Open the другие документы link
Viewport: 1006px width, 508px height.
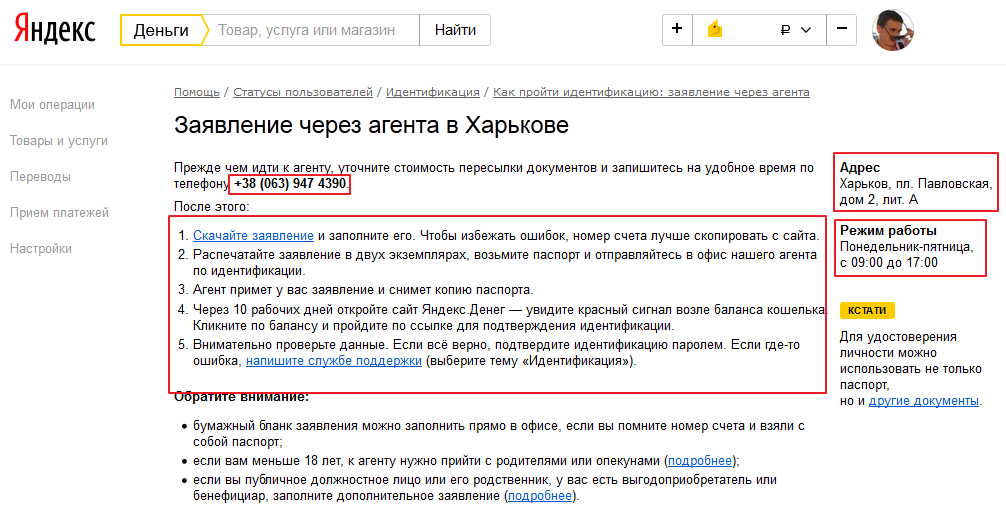(x=923, y=400)
